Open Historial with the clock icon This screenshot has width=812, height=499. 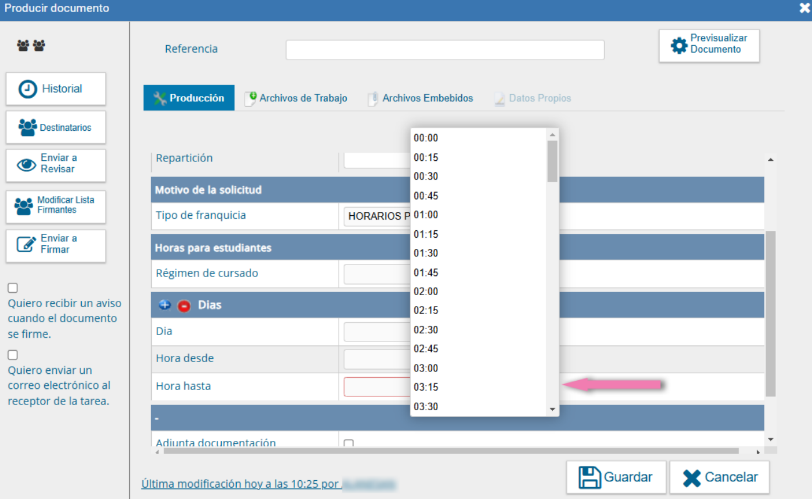pos(56,89)
